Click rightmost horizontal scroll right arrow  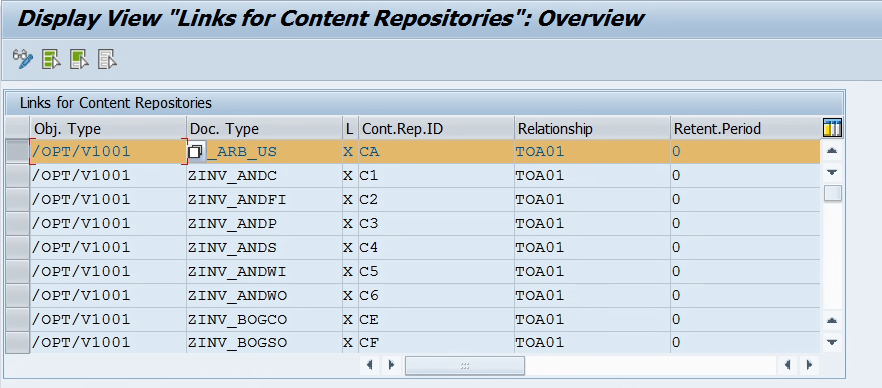(809, 365)
